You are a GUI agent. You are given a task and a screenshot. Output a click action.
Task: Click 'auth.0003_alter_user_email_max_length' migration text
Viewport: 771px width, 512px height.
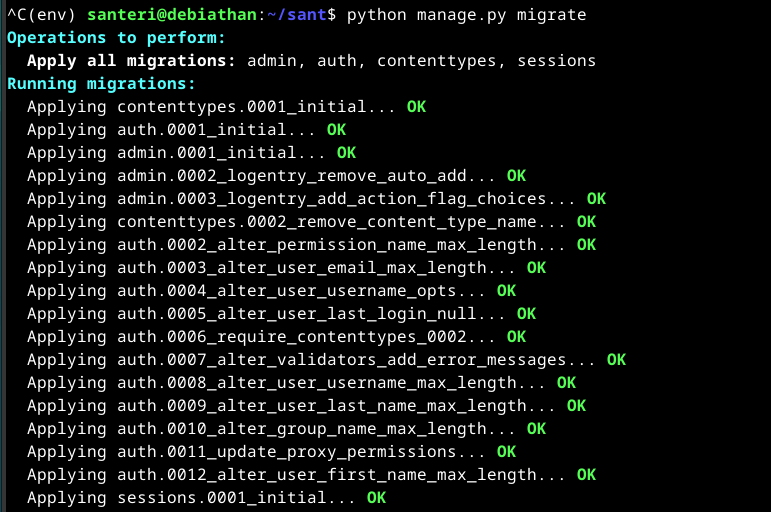tap(301, 268)
